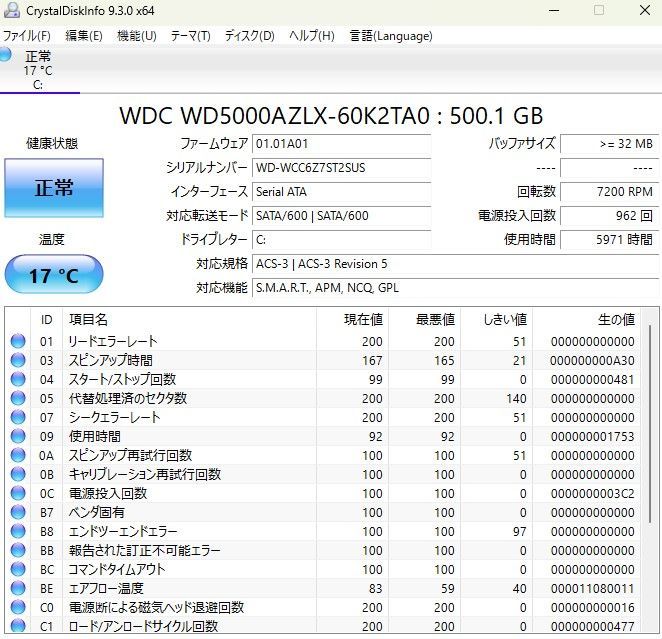Click status orb of row 03 スピンアップ時間
This screenshot has height=639, width=662.
tap(18, 360)
